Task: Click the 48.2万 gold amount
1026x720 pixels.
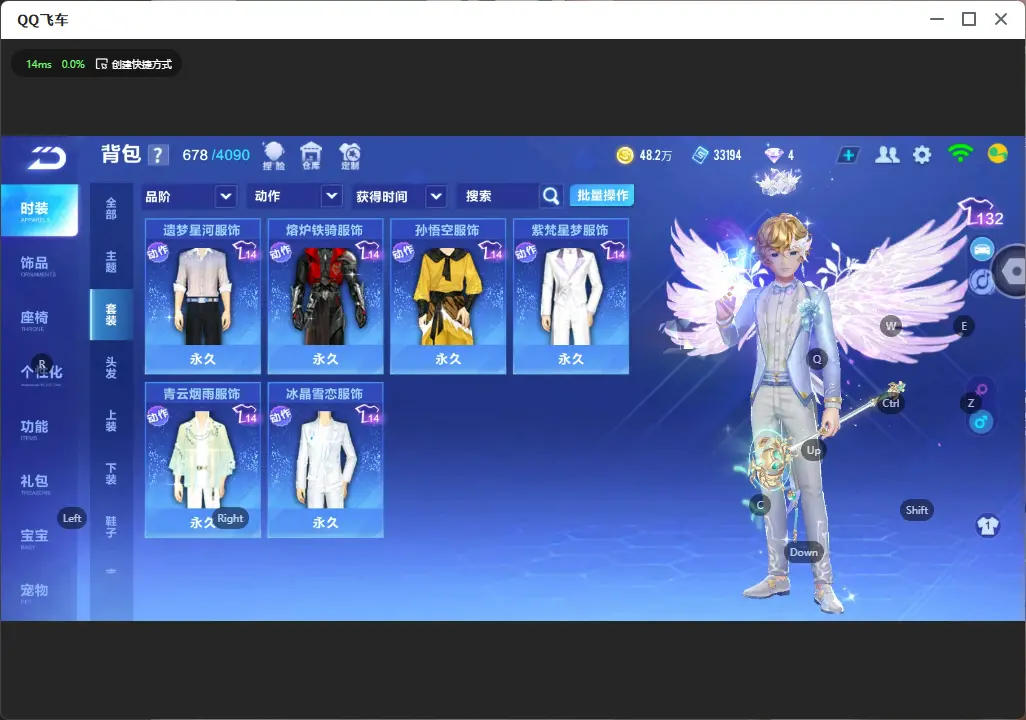Action: pyautogui.click(x=656, y=155)
